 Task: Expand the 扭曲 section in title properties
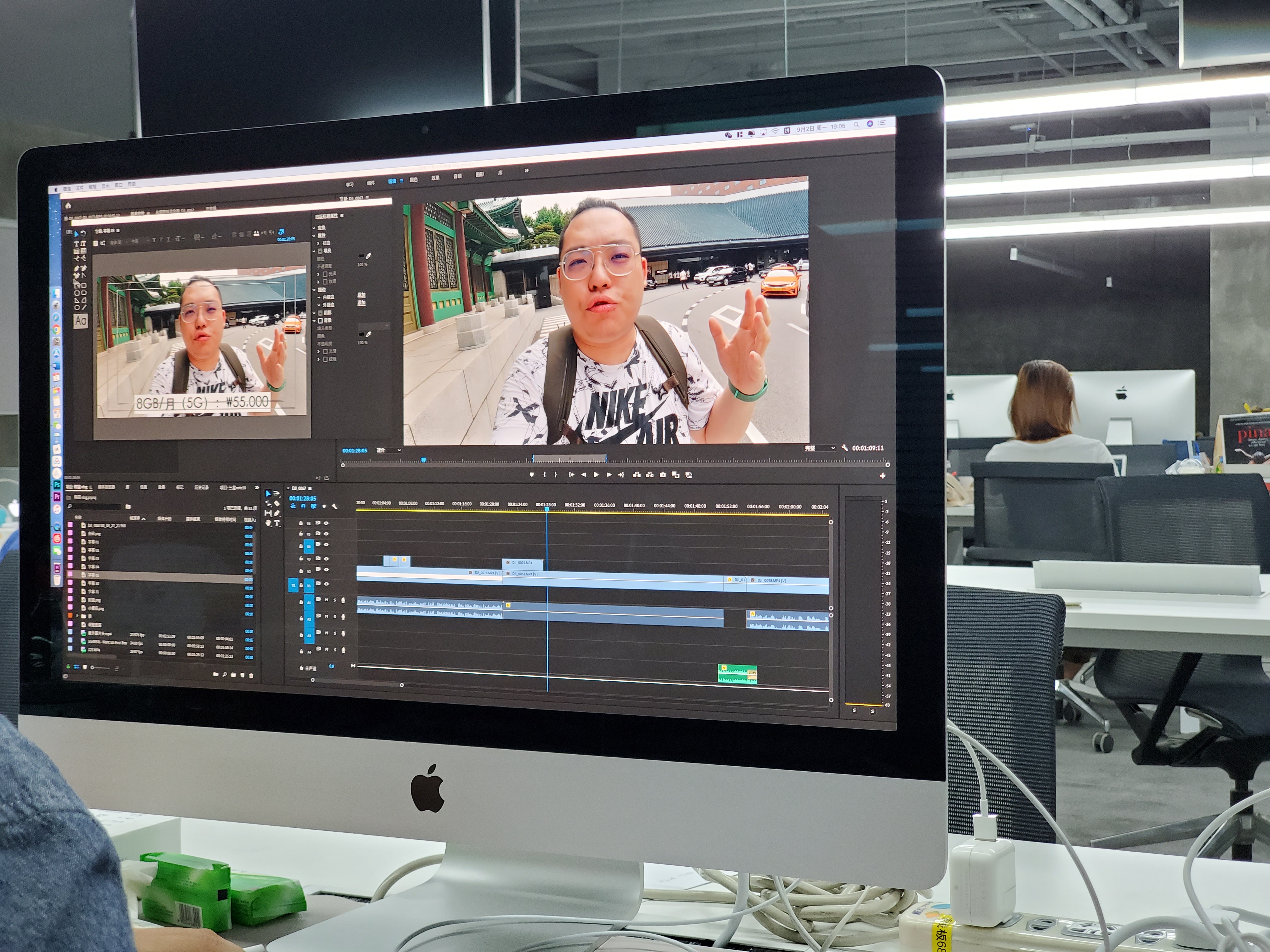point(318,243)
